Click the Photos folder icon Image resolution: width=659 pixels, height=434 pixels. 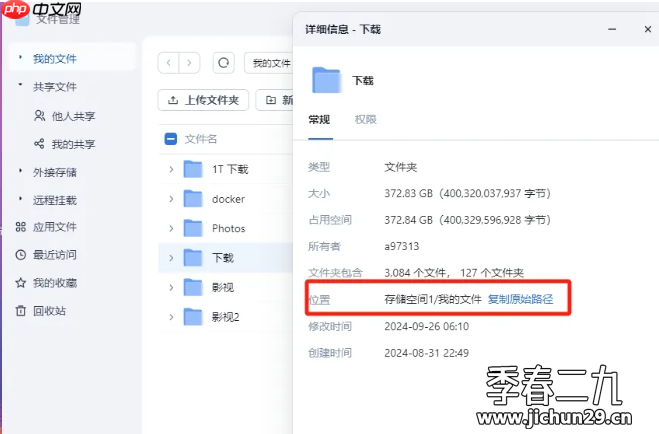click(193, 228)
